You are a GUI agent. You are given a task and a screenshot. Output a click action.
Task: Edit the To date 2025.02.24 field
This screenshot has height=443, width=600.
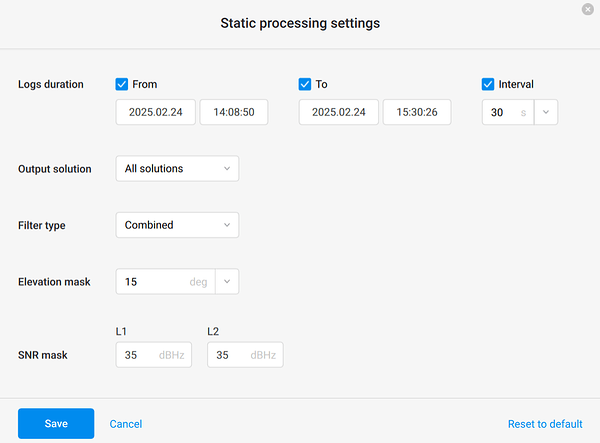click(x=339, y=112)
